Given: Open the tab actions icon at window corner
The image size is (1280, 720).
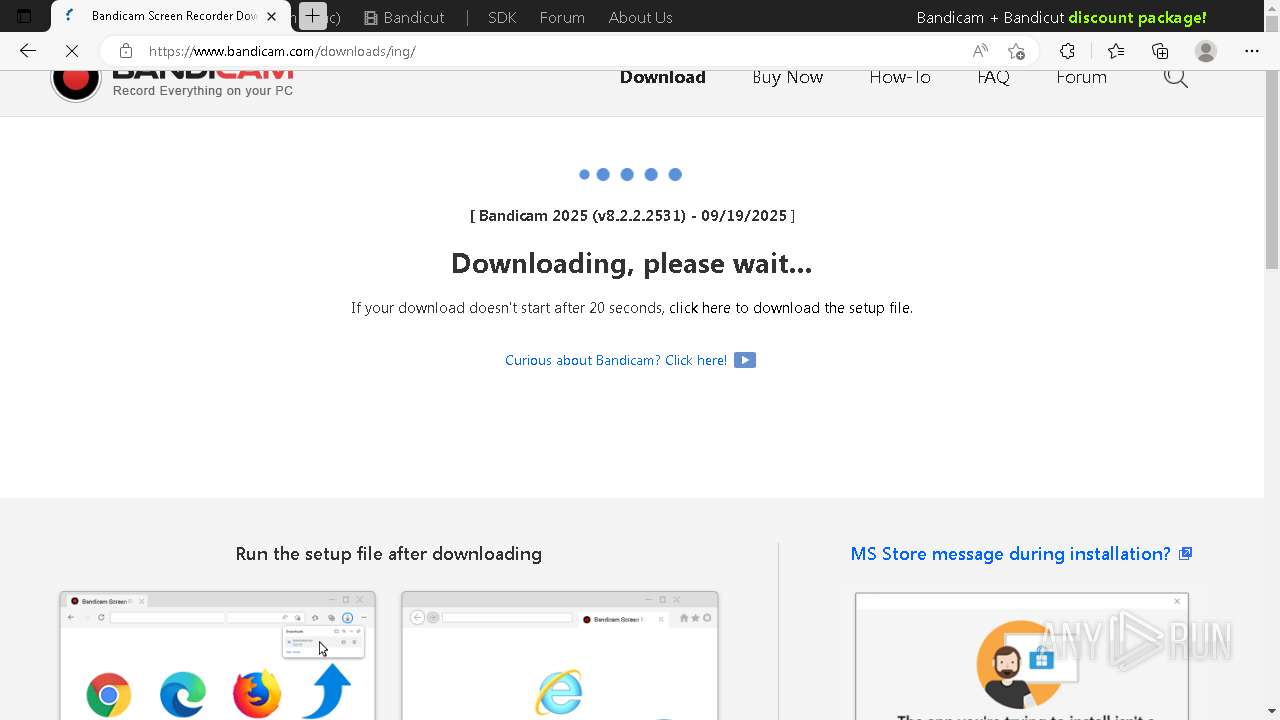Looking at the screenshot, I should 24,16.
